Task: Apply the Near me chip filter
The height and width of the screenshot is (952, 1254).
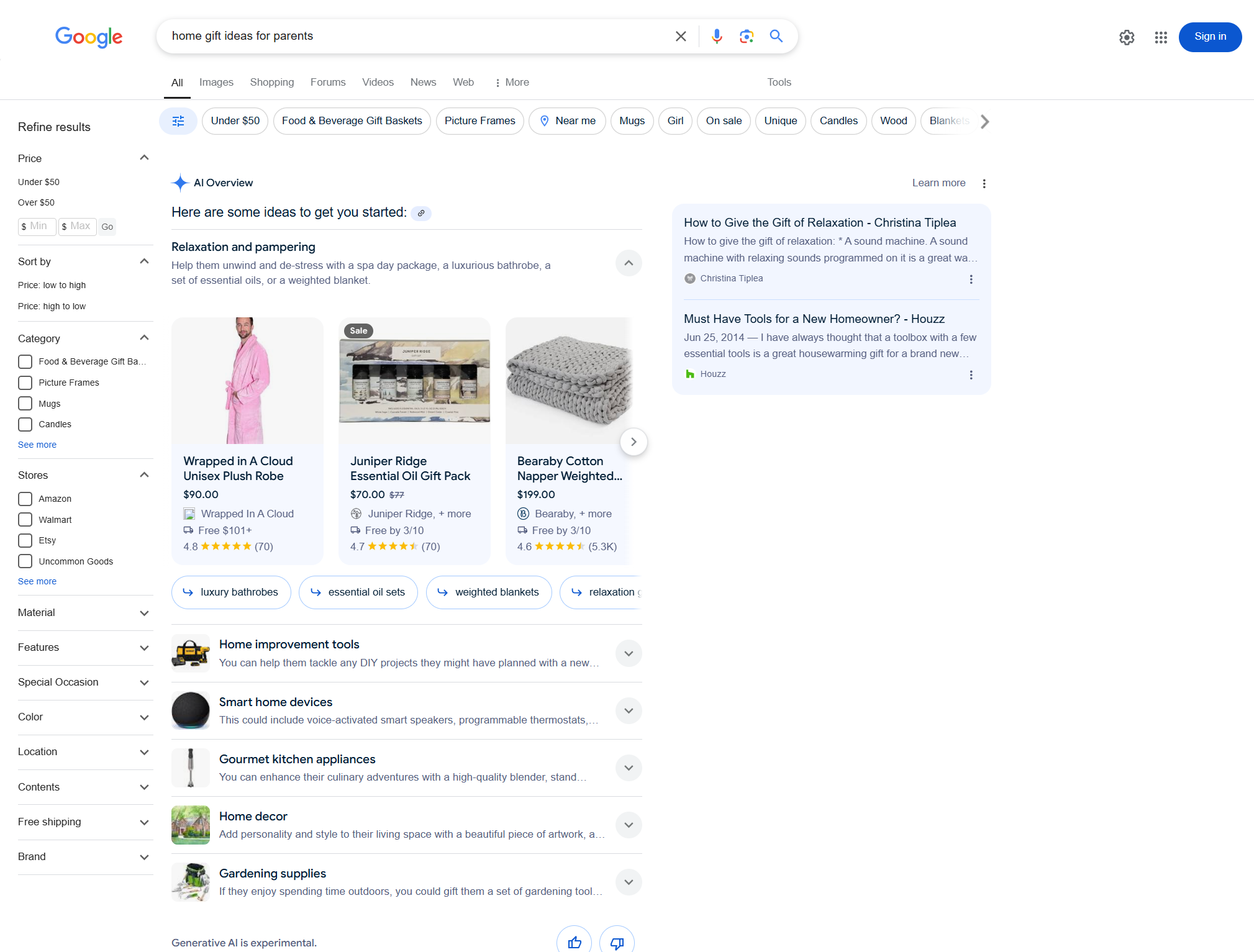Action: click(567, 121)
